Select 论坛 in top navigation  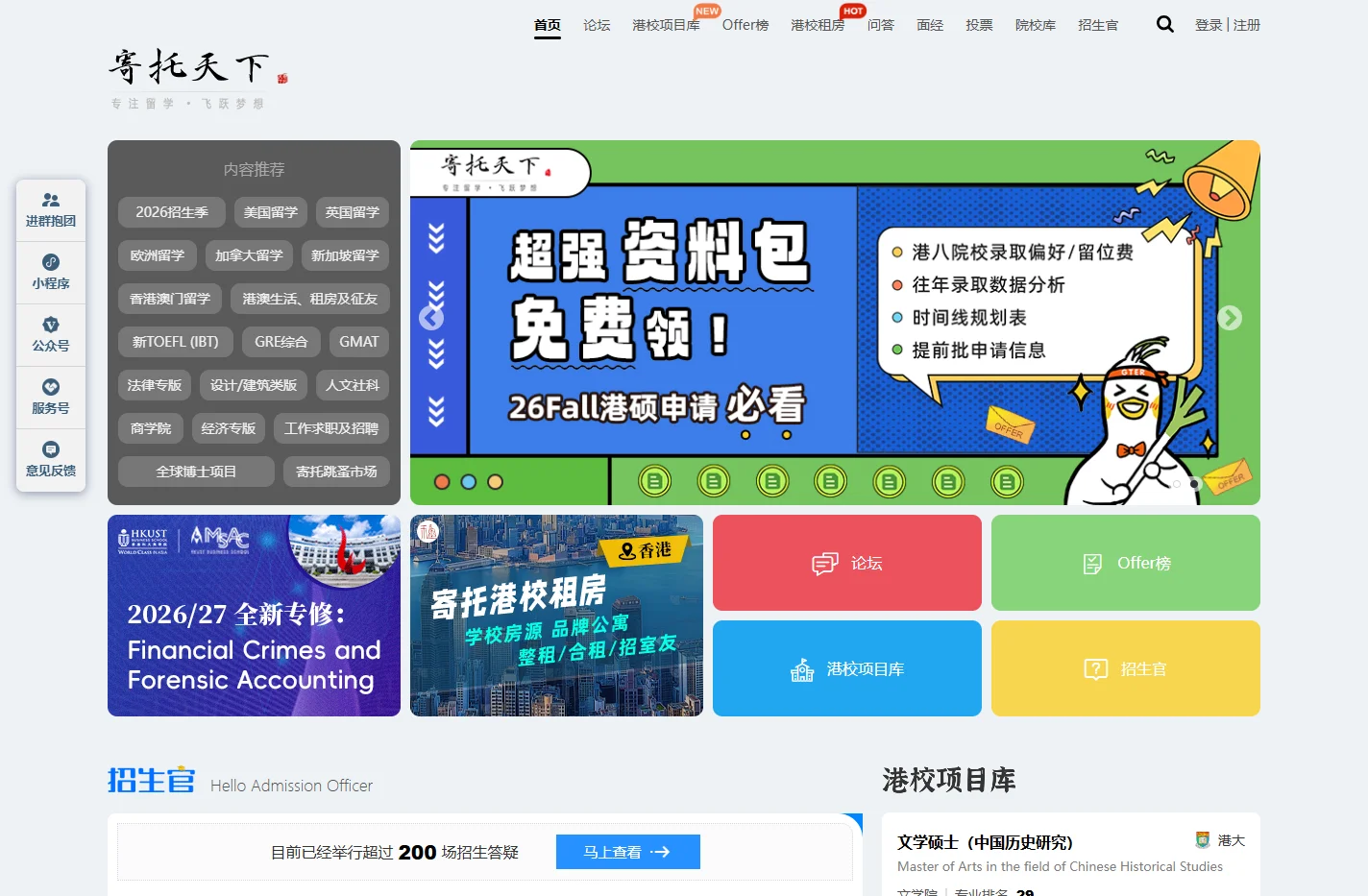(597, 25)
